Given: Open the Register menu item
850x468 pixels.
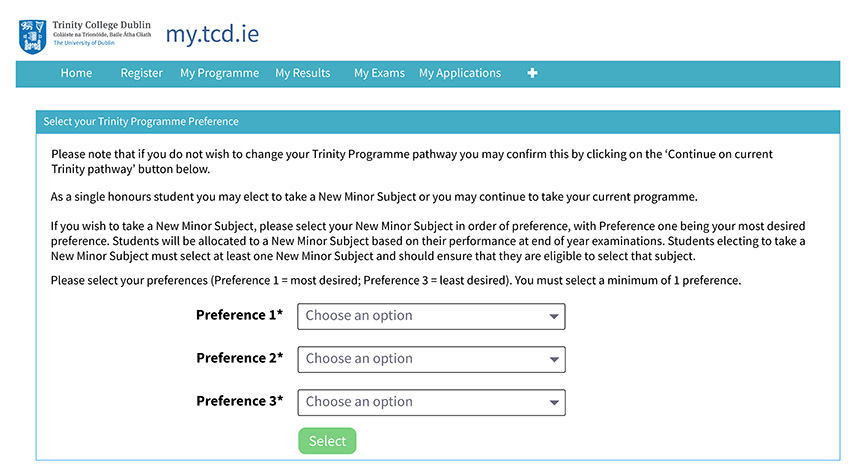Looking at the screenshot, I should coord(141,73).
